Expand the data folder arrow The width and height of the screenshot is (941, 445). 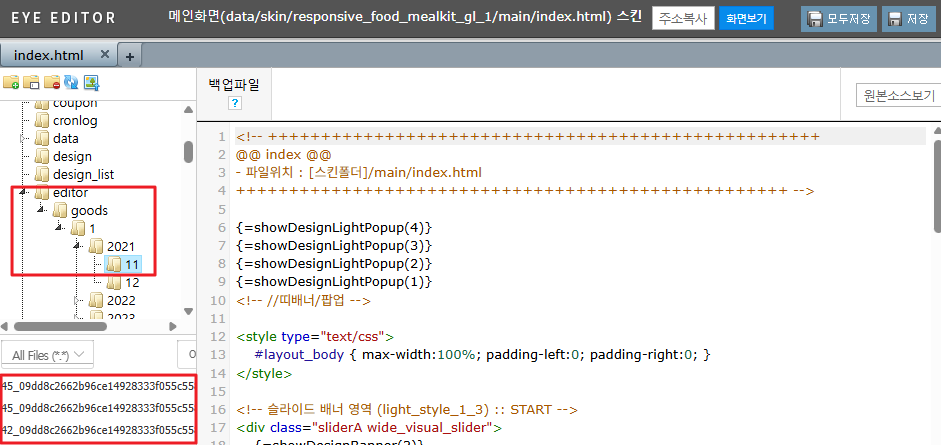coord(24,139)
